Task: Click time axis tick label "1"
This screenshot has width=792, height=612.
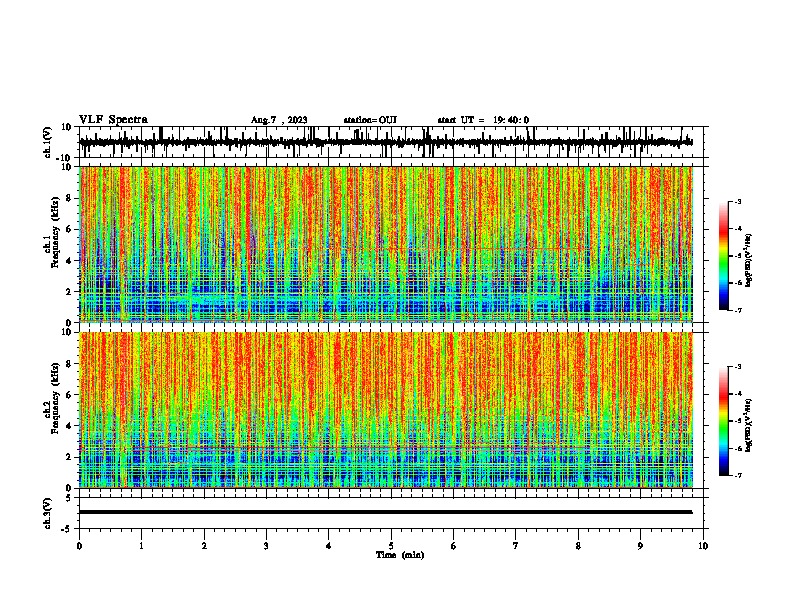Action: coord(141,546)
